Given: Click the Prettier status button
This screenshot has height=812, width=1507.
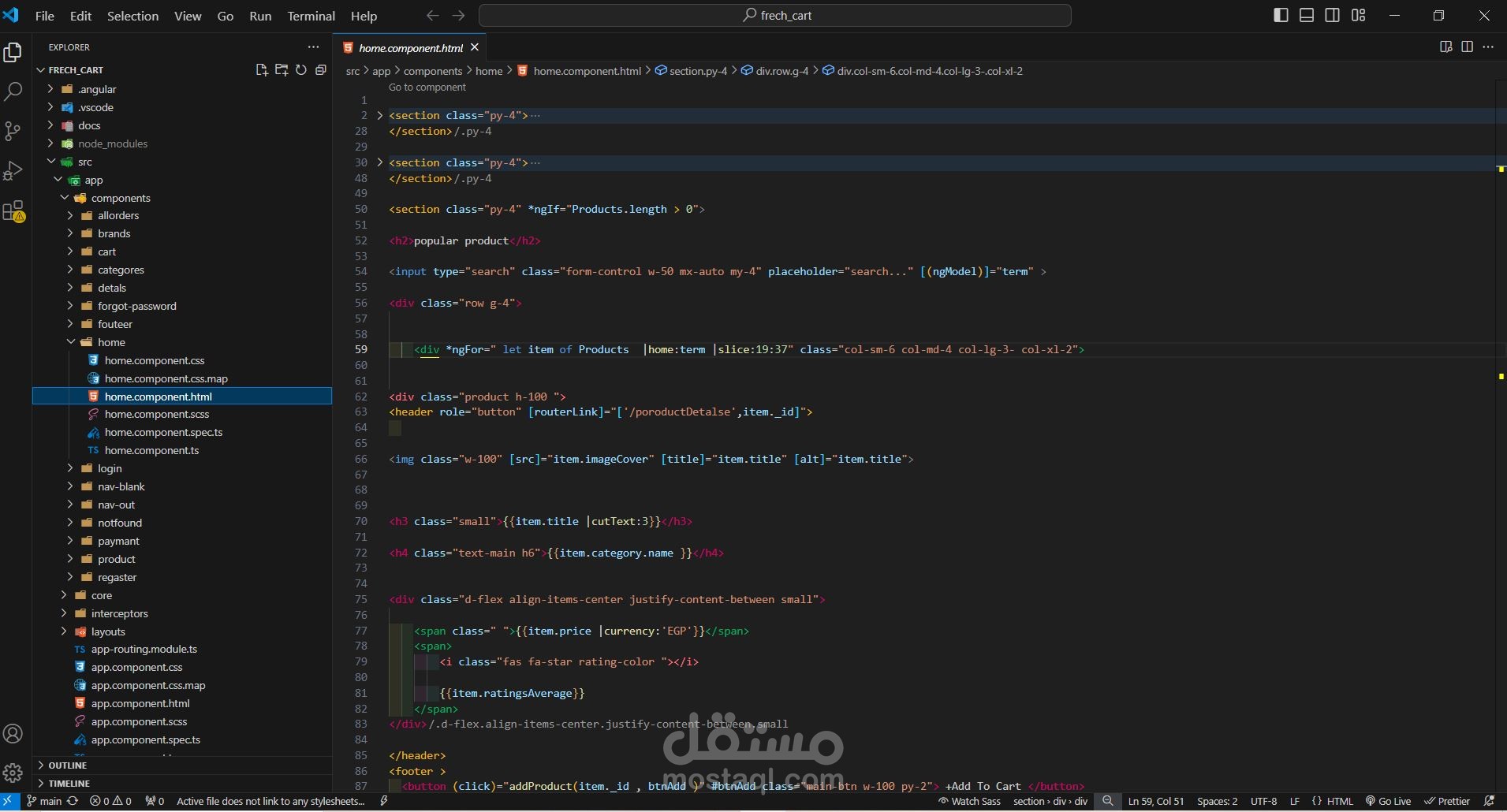Looking at the screenshot, I should pyautogui.click(x=1447, y=801).
